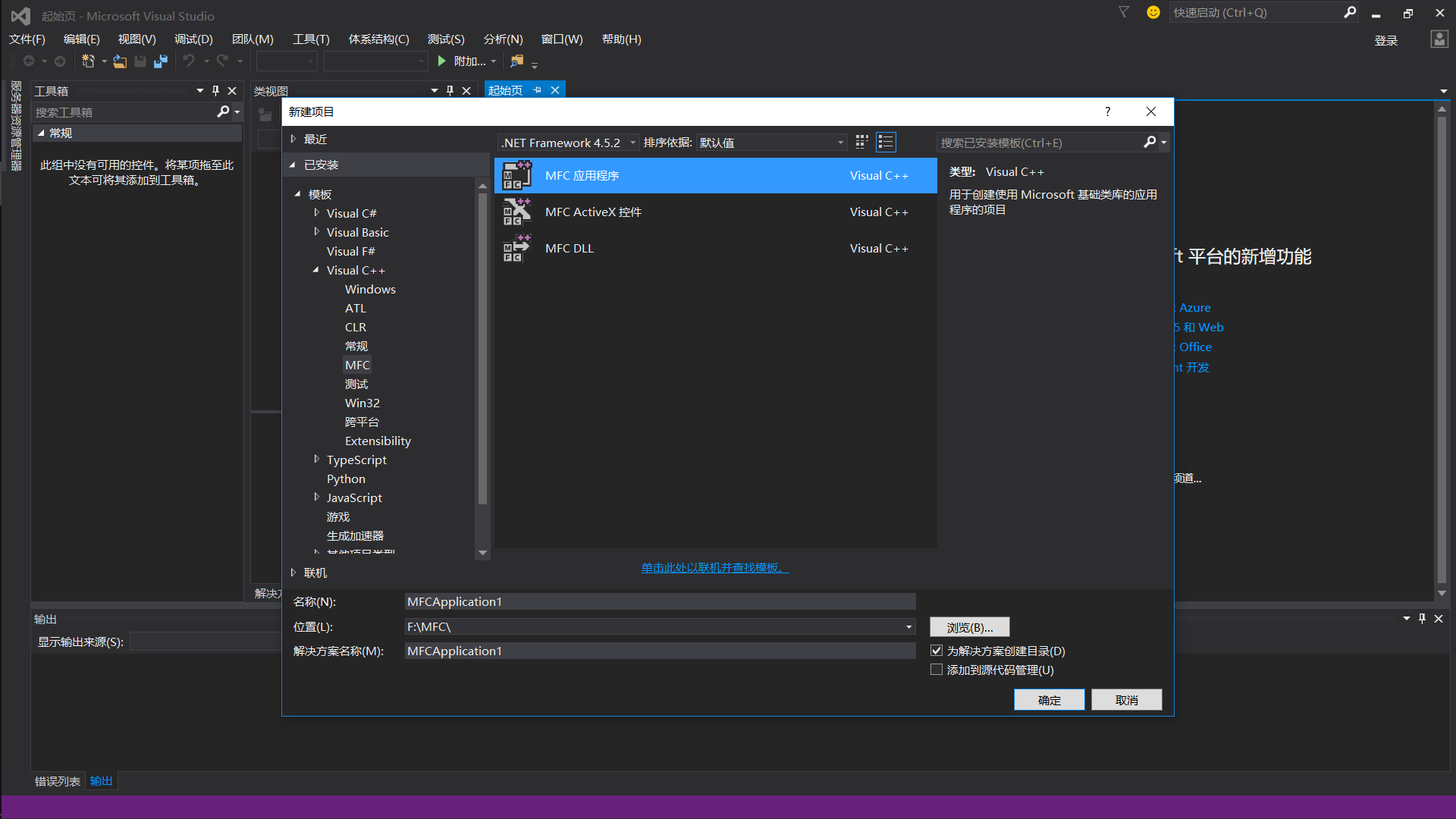The width and height of the screenshot is (1456, 819).
Task: Switch to the error list tab
Action: pos(58,781)
